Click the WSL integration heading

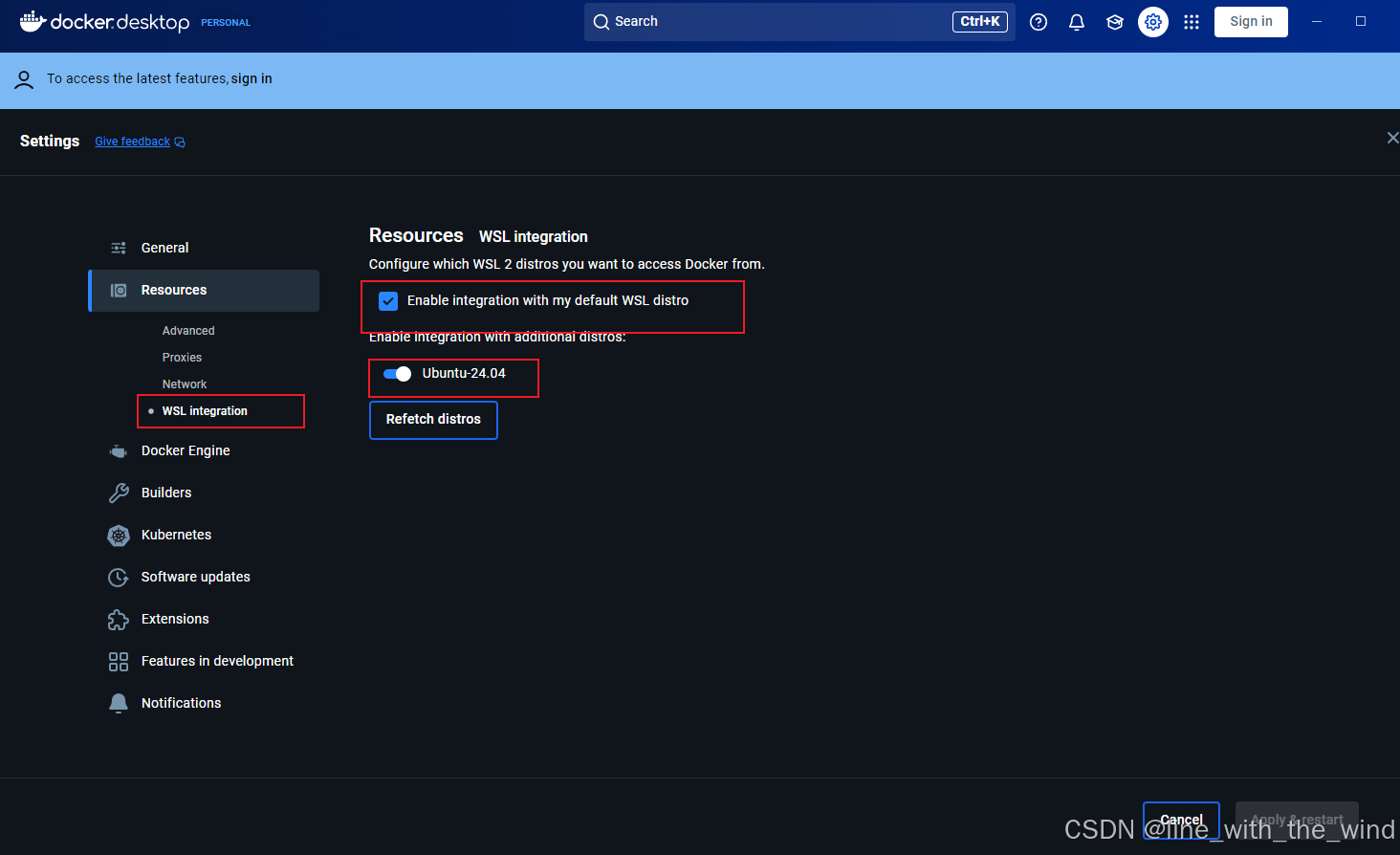click(534, 237)
